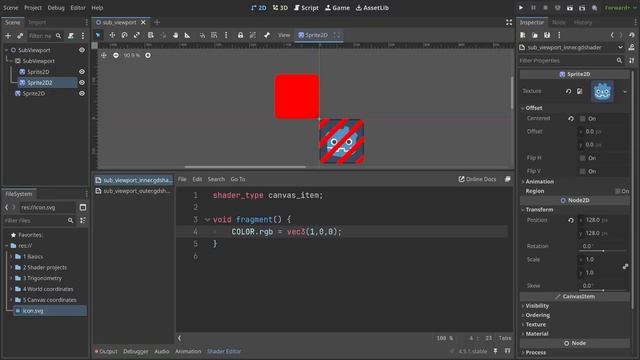
Task: Run the project with Play button
Action: [521, 8]
